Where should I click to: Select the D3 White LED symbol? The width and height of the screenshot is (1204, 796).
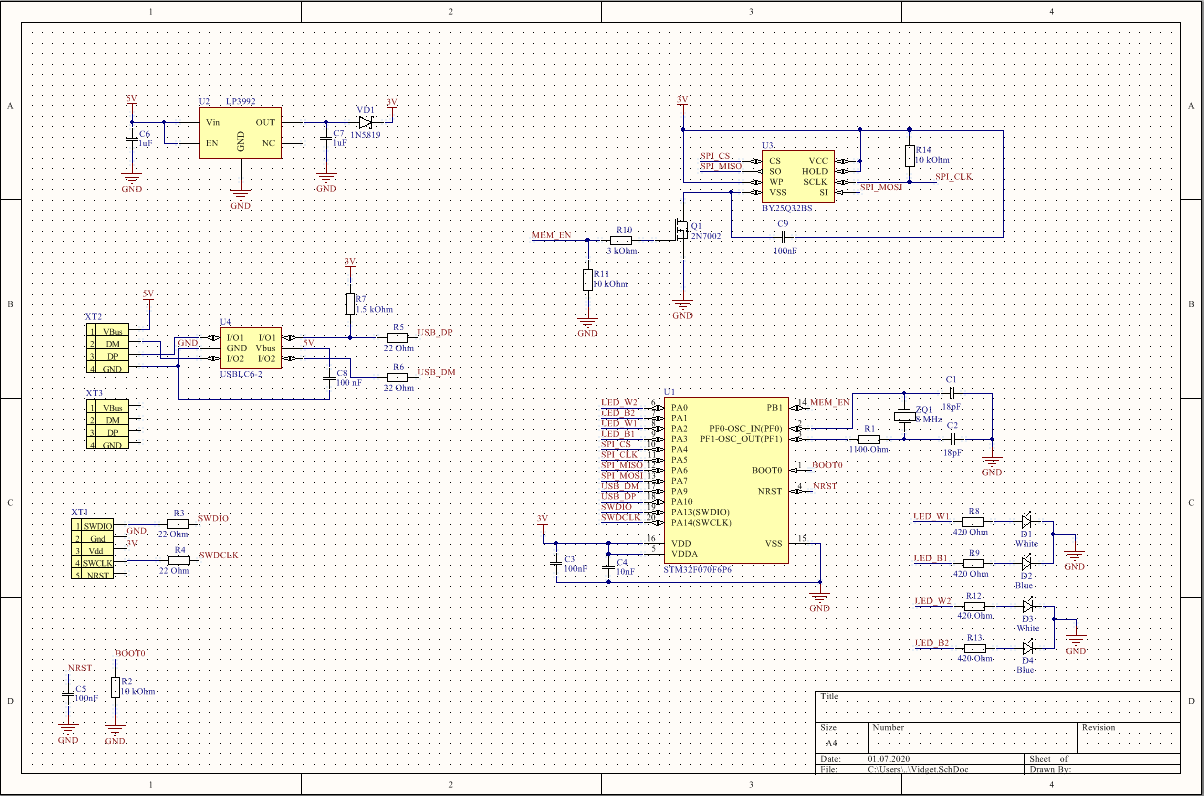click(1026, 605)
